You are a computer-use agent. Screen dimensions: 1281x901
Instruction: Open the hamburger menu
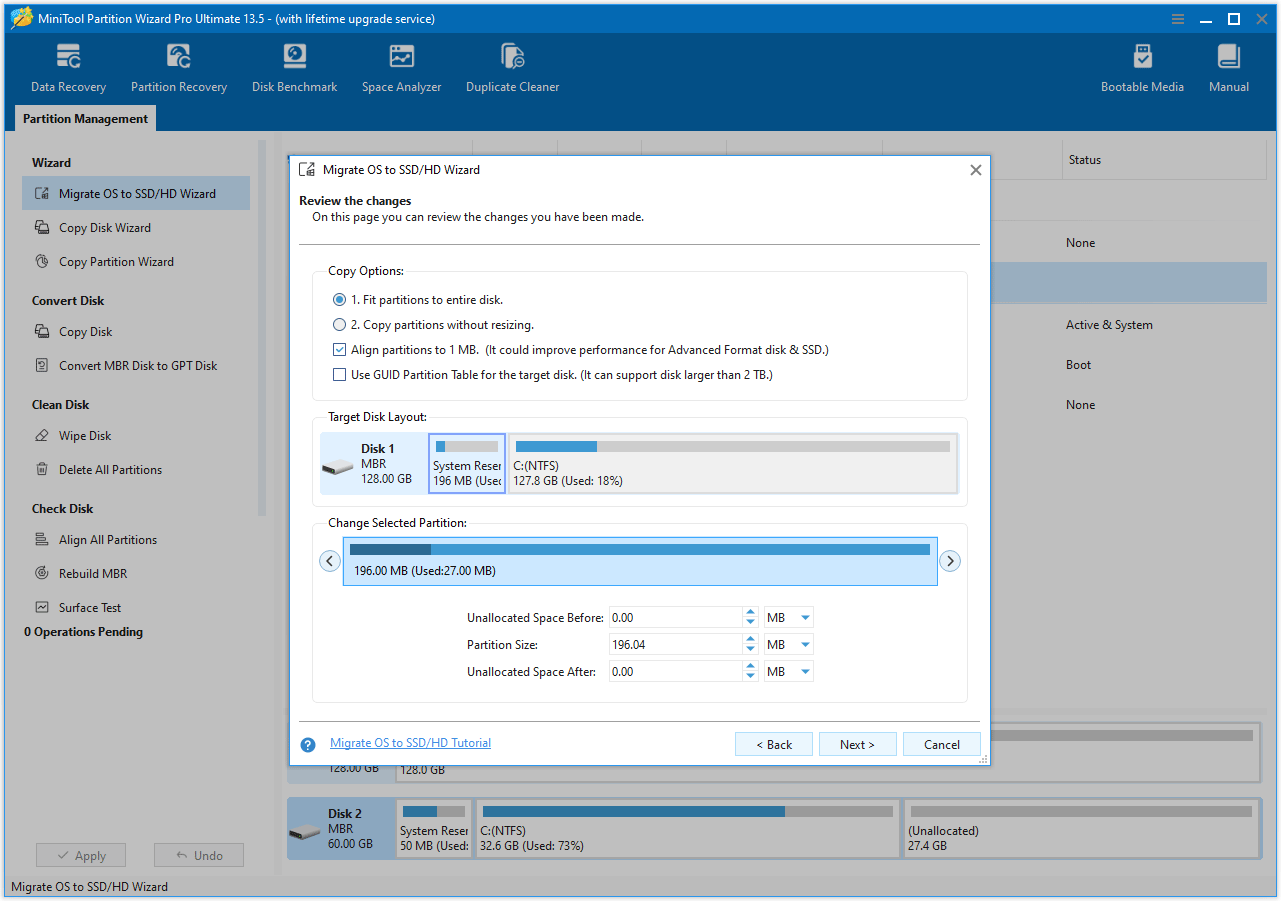pyautogui.click(x=1177, y=18)
